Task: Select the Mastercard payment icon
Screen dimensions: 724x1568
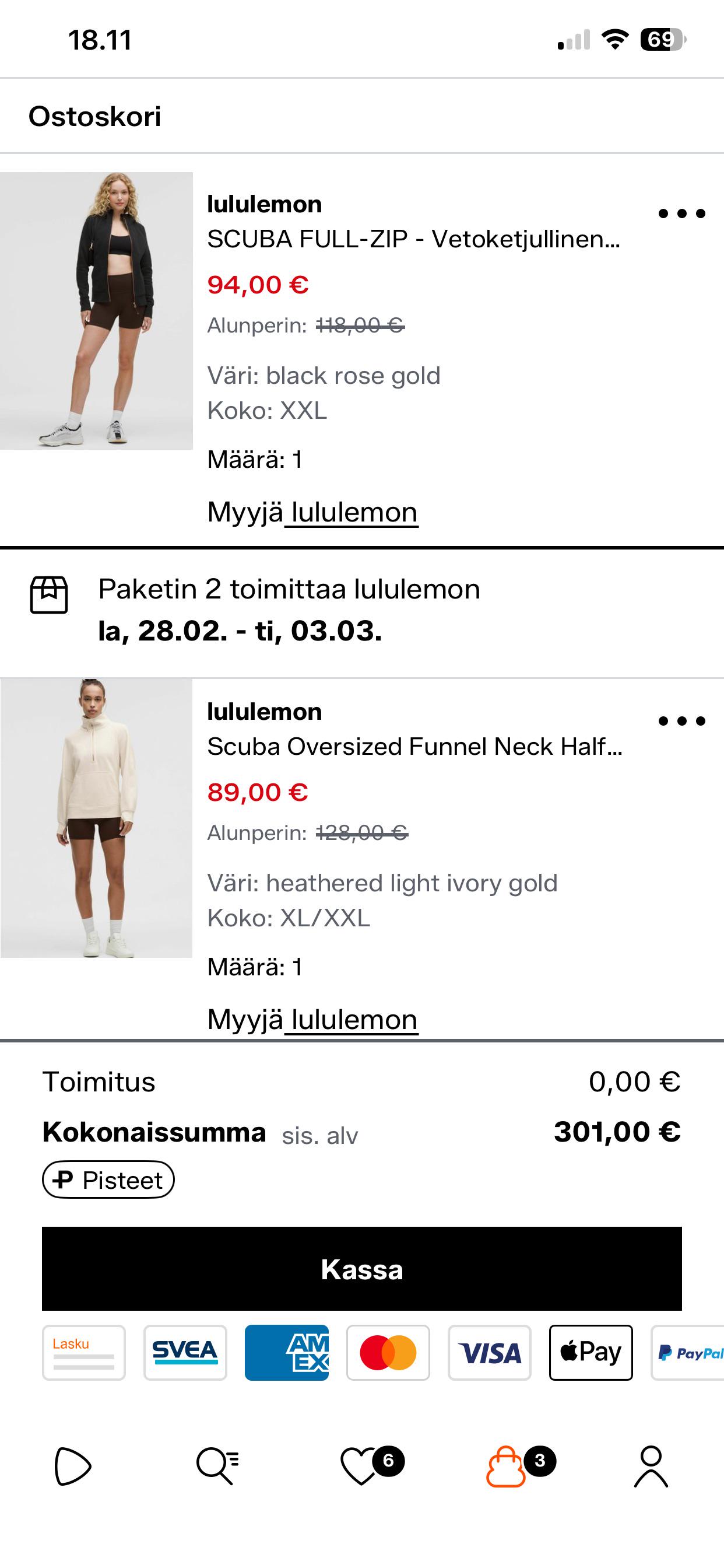Action: pyautogui.click(x=388, y=1353)
